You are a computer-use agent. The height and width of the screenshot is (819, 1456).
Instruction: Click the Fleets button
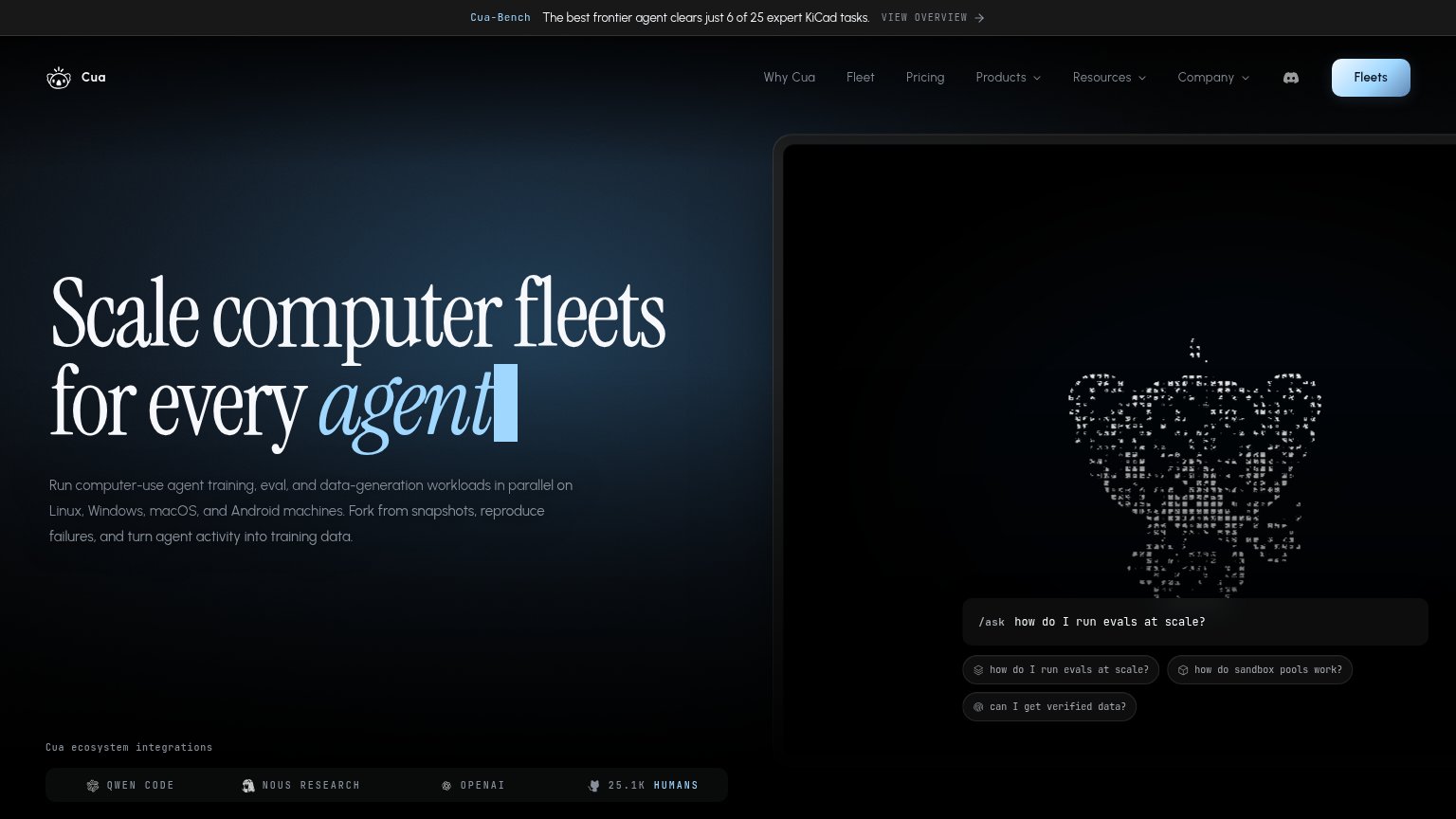point(1371,78)
